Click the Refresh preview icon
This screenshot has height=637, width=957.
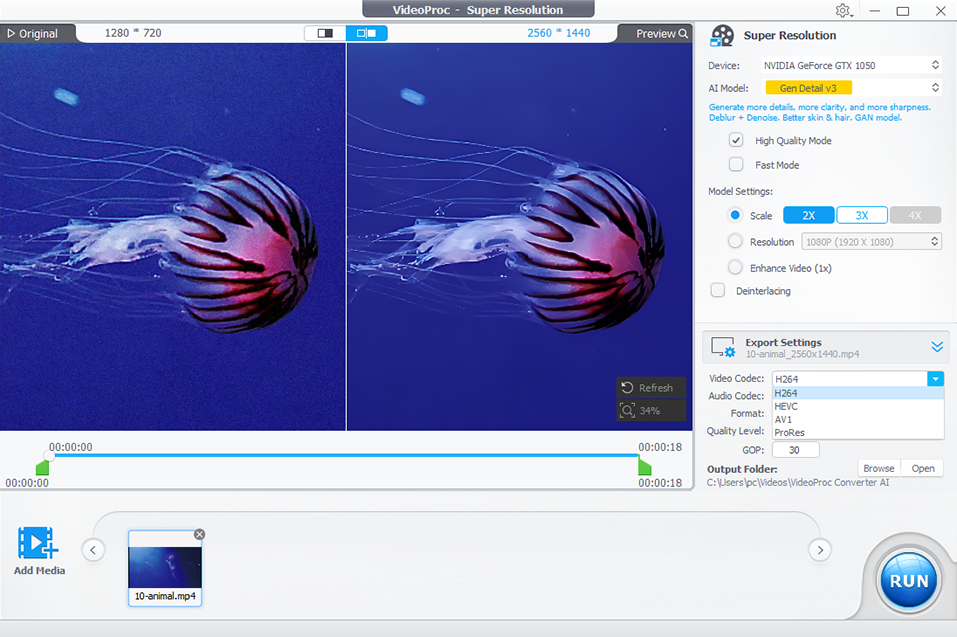click(628, 388)
